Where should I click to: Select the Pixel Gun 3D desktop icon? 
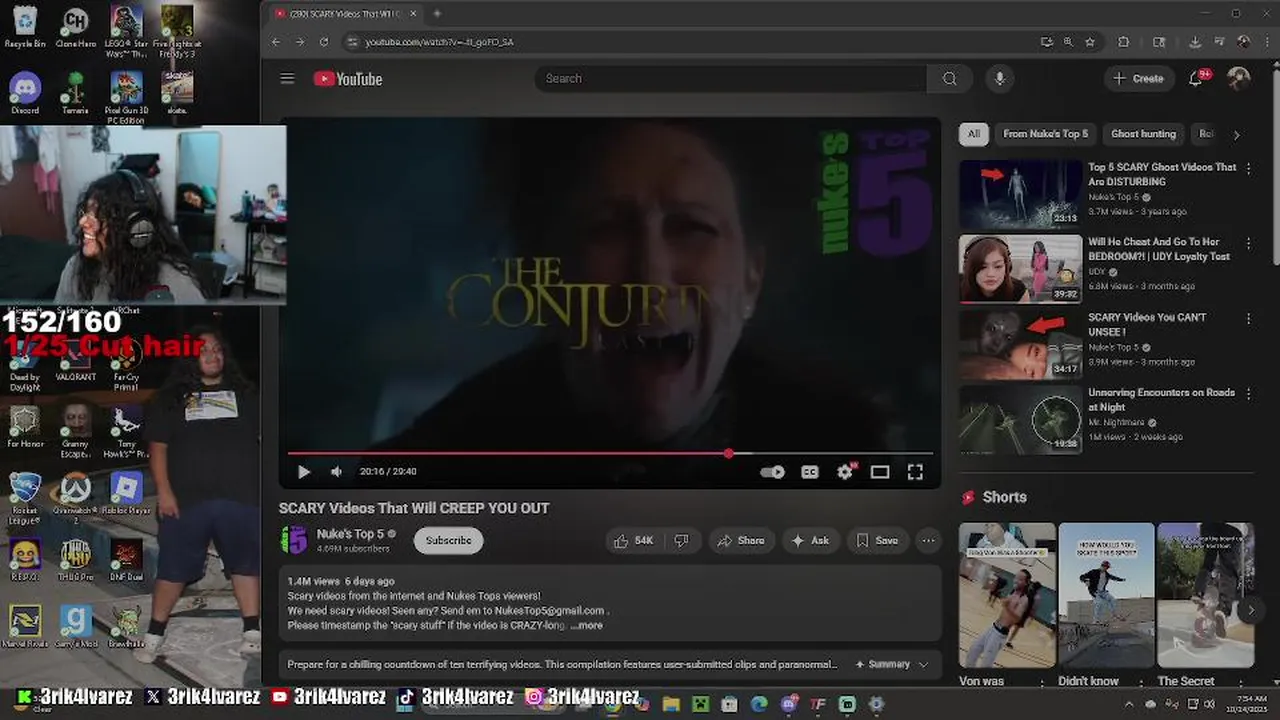(126, 96)
